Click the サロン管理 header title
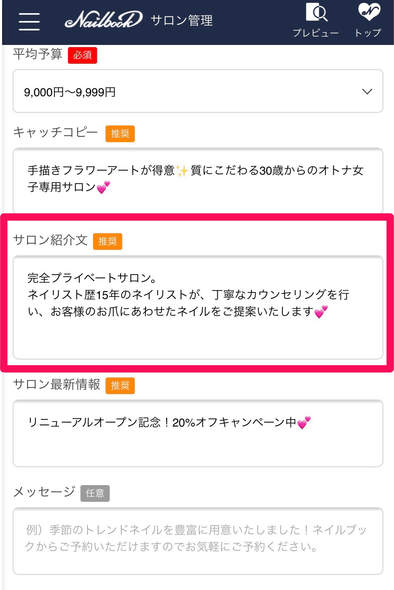394x590 pixels. tap(182, 20)
